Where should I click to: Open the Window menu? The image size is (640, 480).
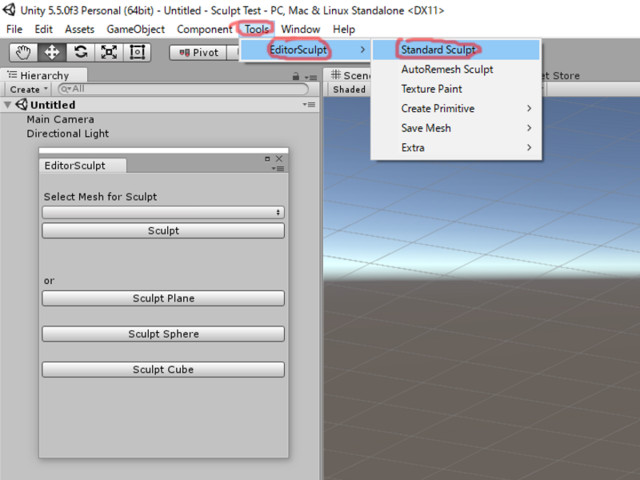[x=300, y=29]
